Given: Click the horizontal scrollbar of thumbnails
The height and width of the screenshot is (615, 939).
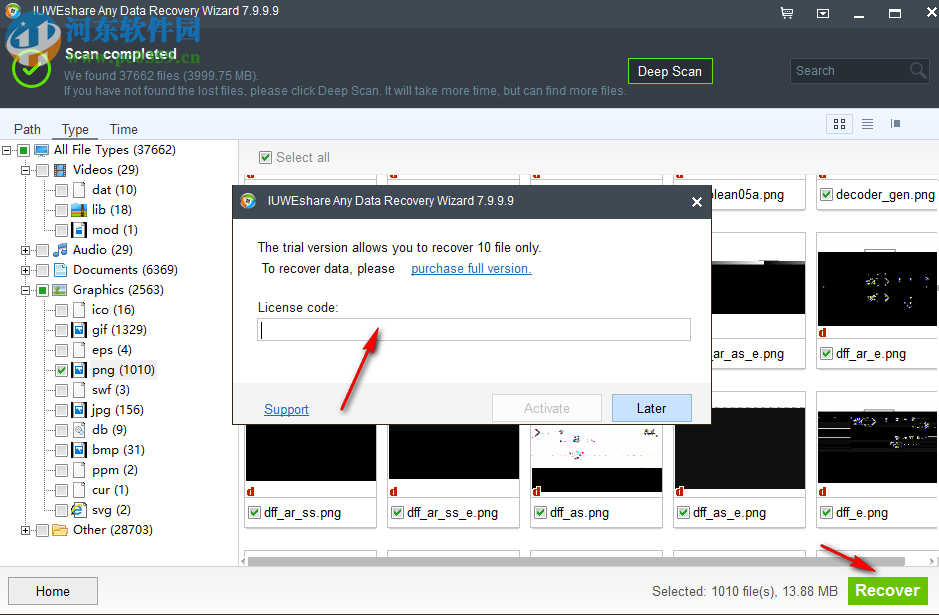Looking at the screenshot, I should tap(576, 561).
